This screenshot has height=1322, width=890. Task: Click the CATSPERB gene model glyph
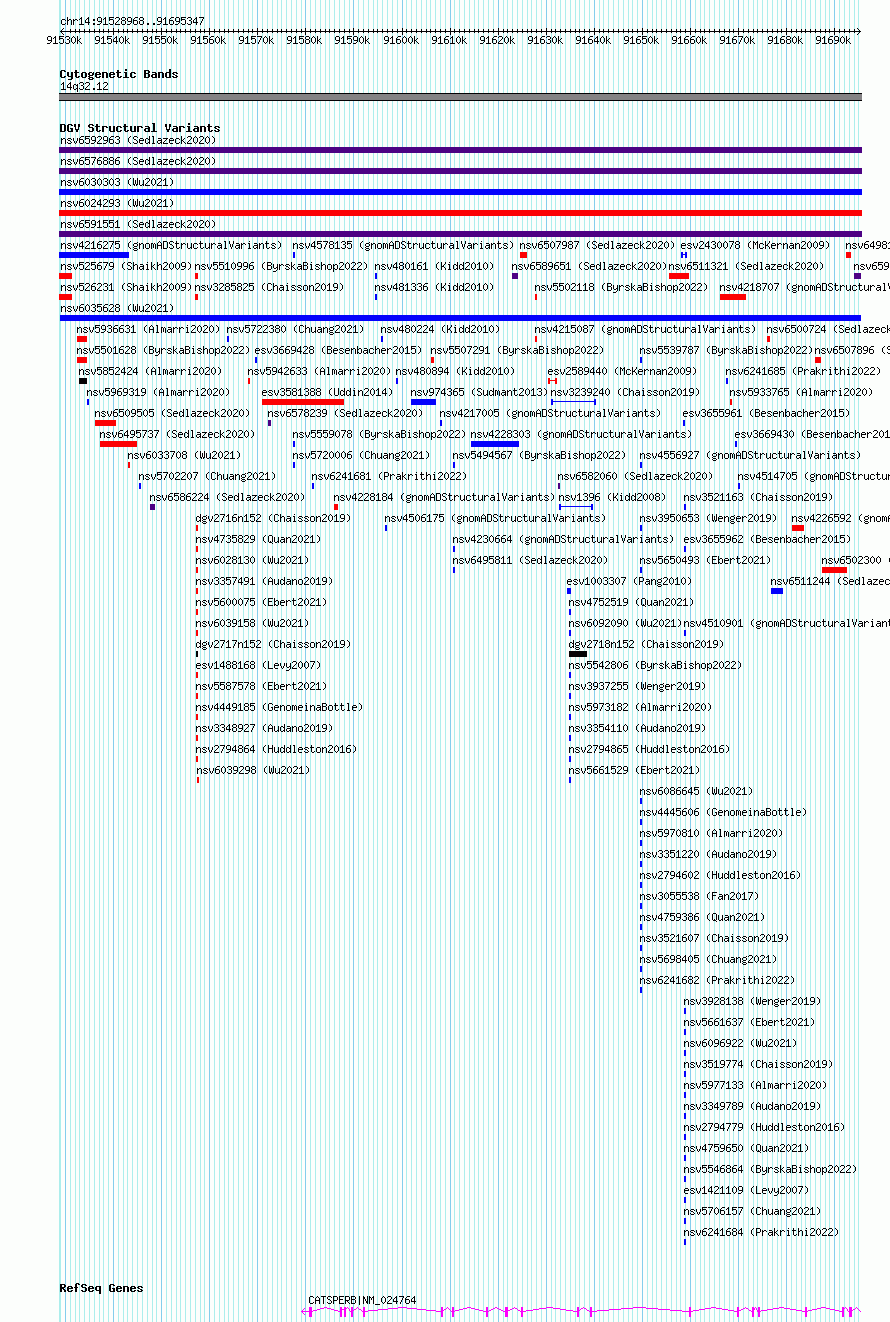[x=581, y=1310]
